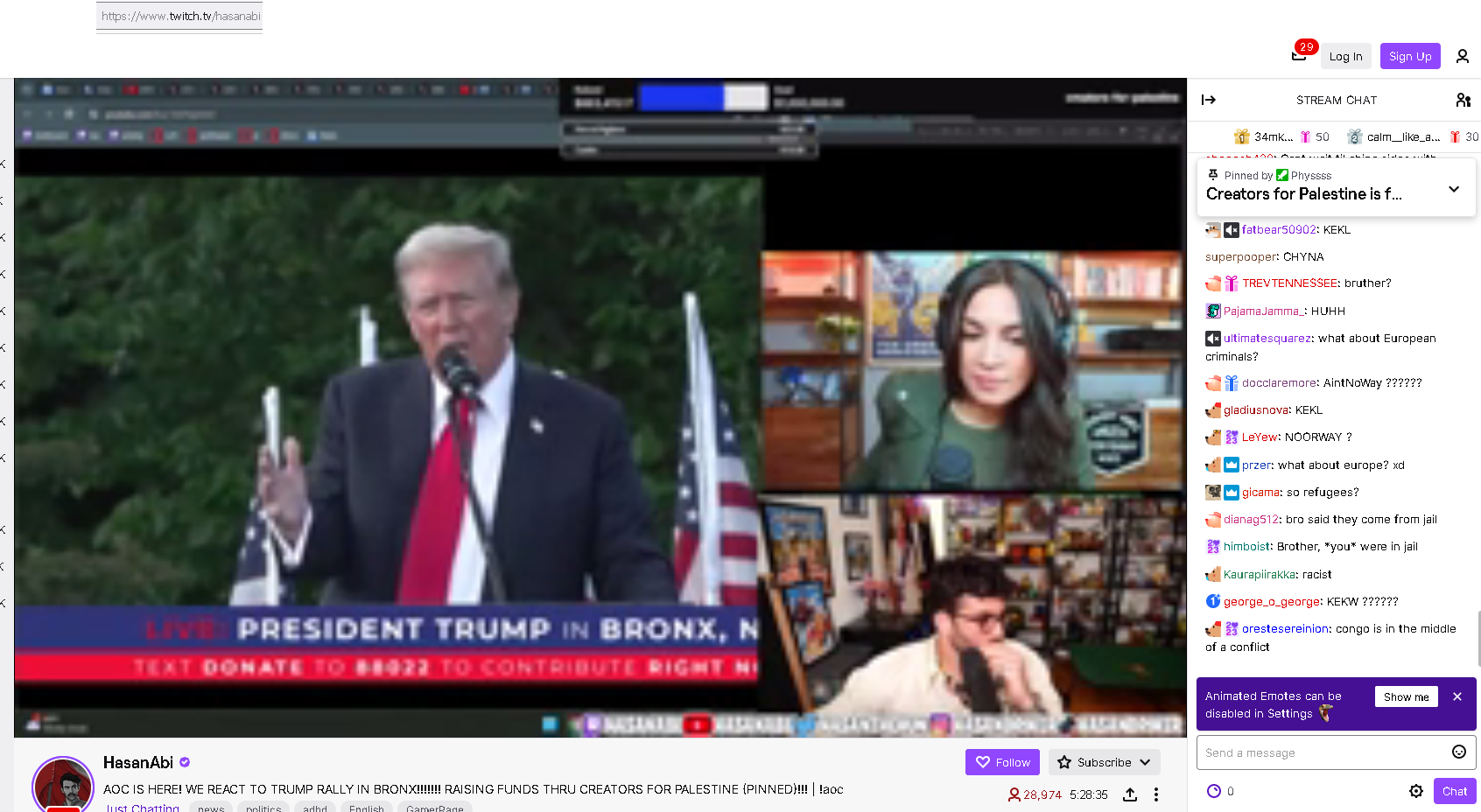Click orestesereinion's purple badge icon

[1232, 629]
